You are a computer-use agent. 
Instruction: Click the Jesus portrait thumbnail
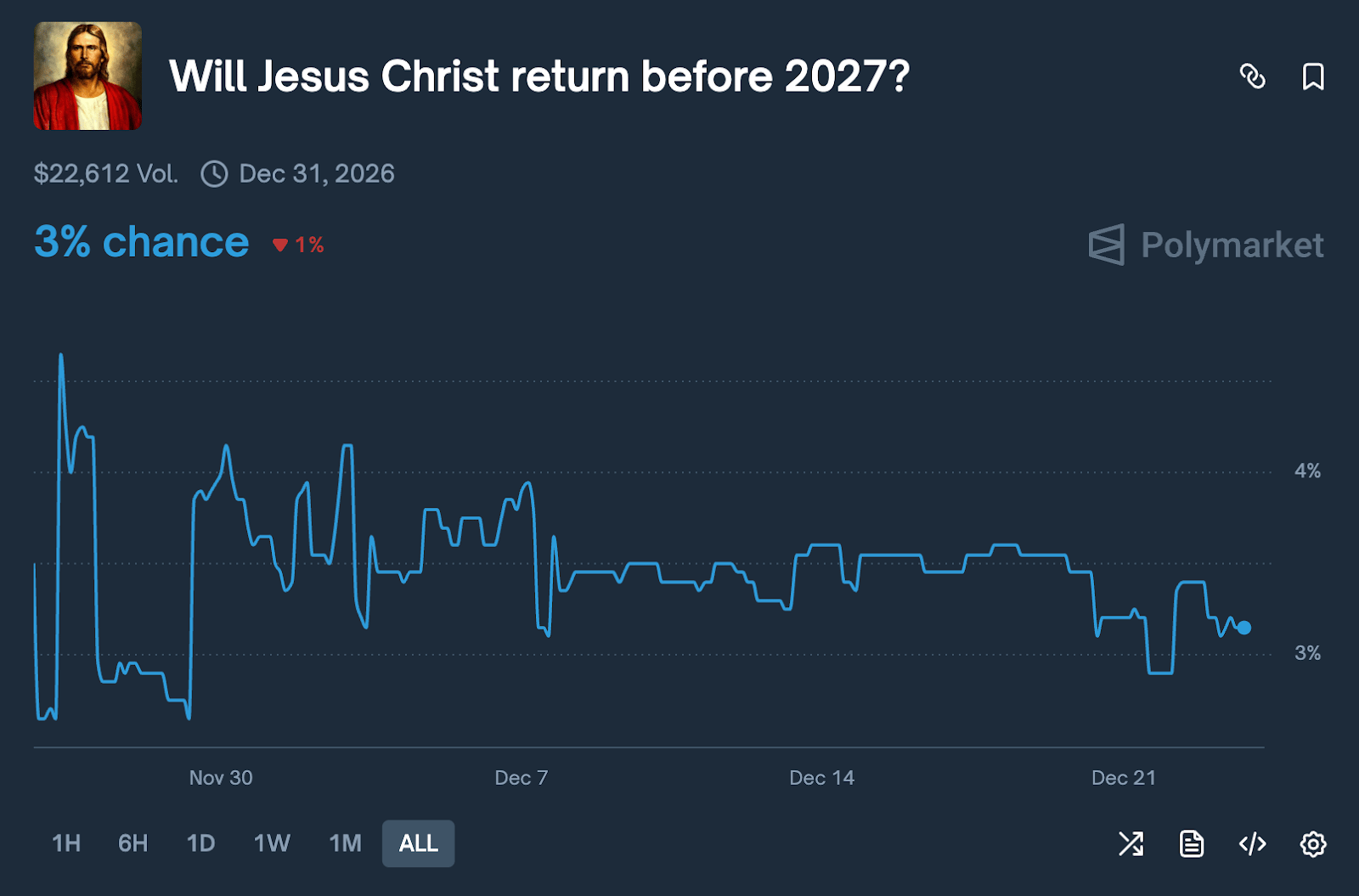click(87, 76)
